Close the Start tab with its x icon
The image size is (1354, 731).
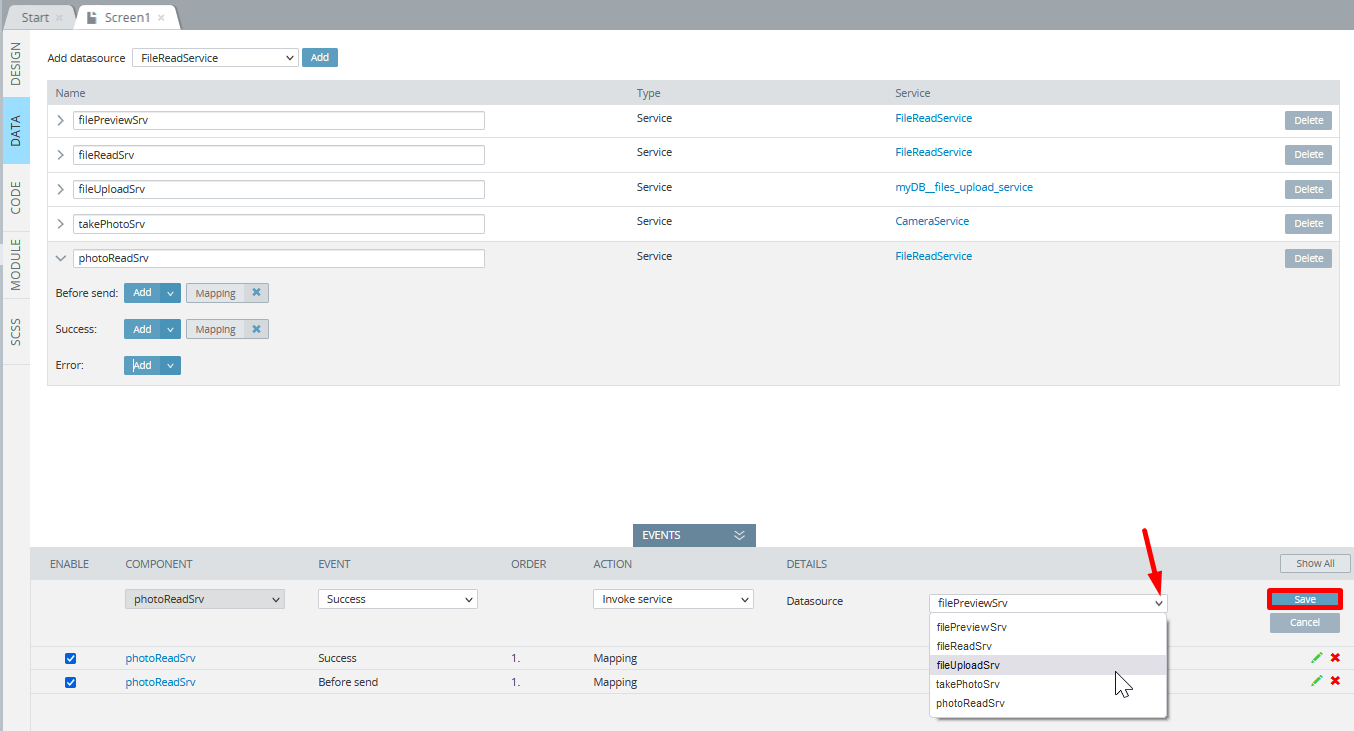tap(59, 18)
